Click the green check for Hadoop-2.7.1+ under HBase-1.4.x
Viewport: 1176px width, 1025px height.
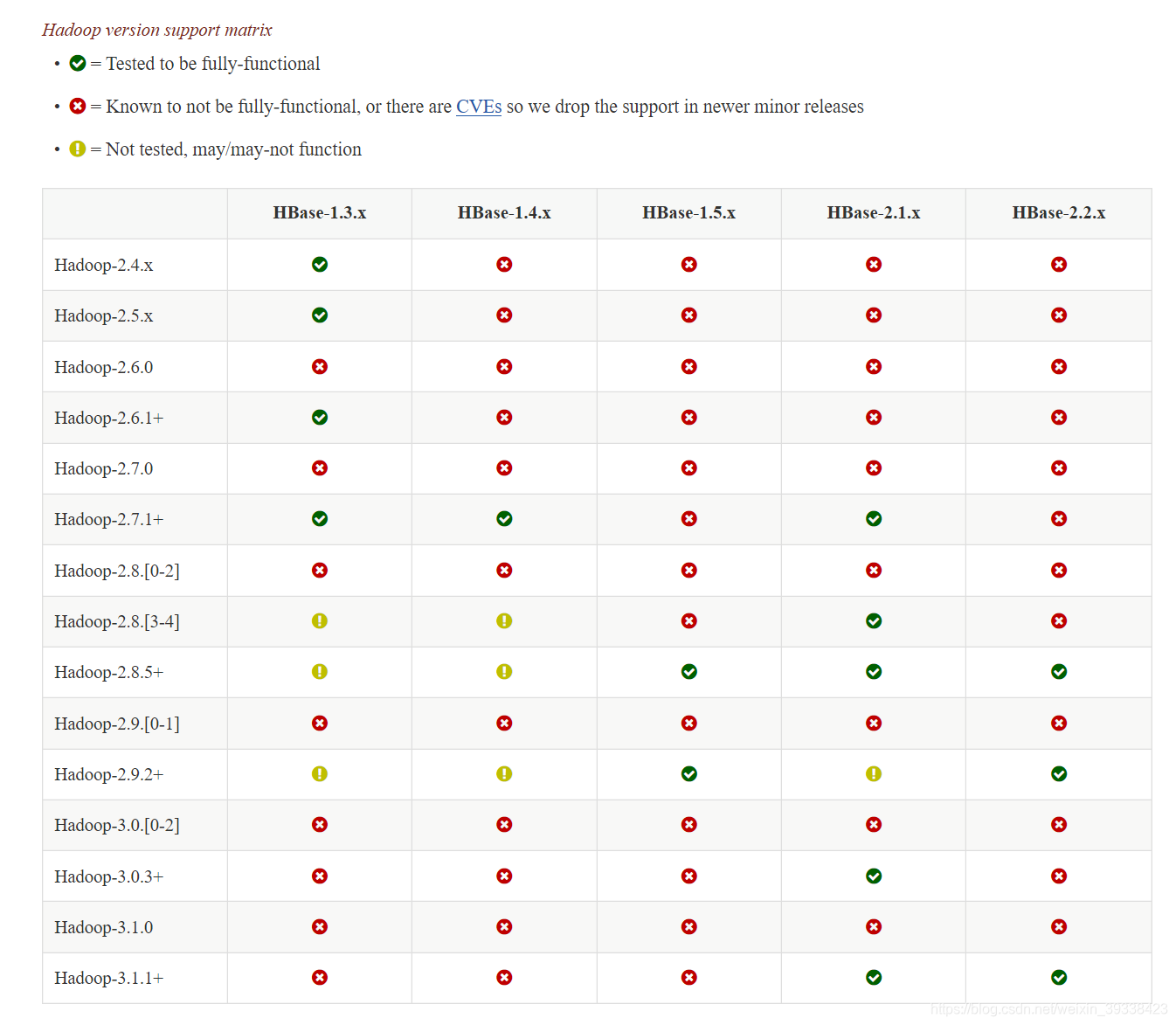click(x=504, y=518)
